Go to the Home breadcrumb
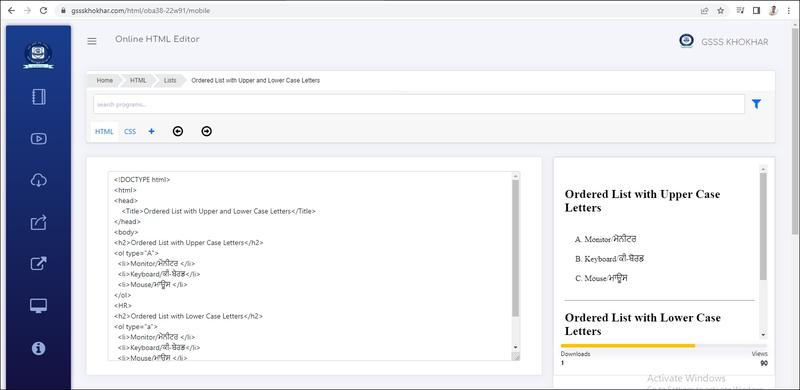Viewport: 800px width, 390px height. (x=105, y=81)
